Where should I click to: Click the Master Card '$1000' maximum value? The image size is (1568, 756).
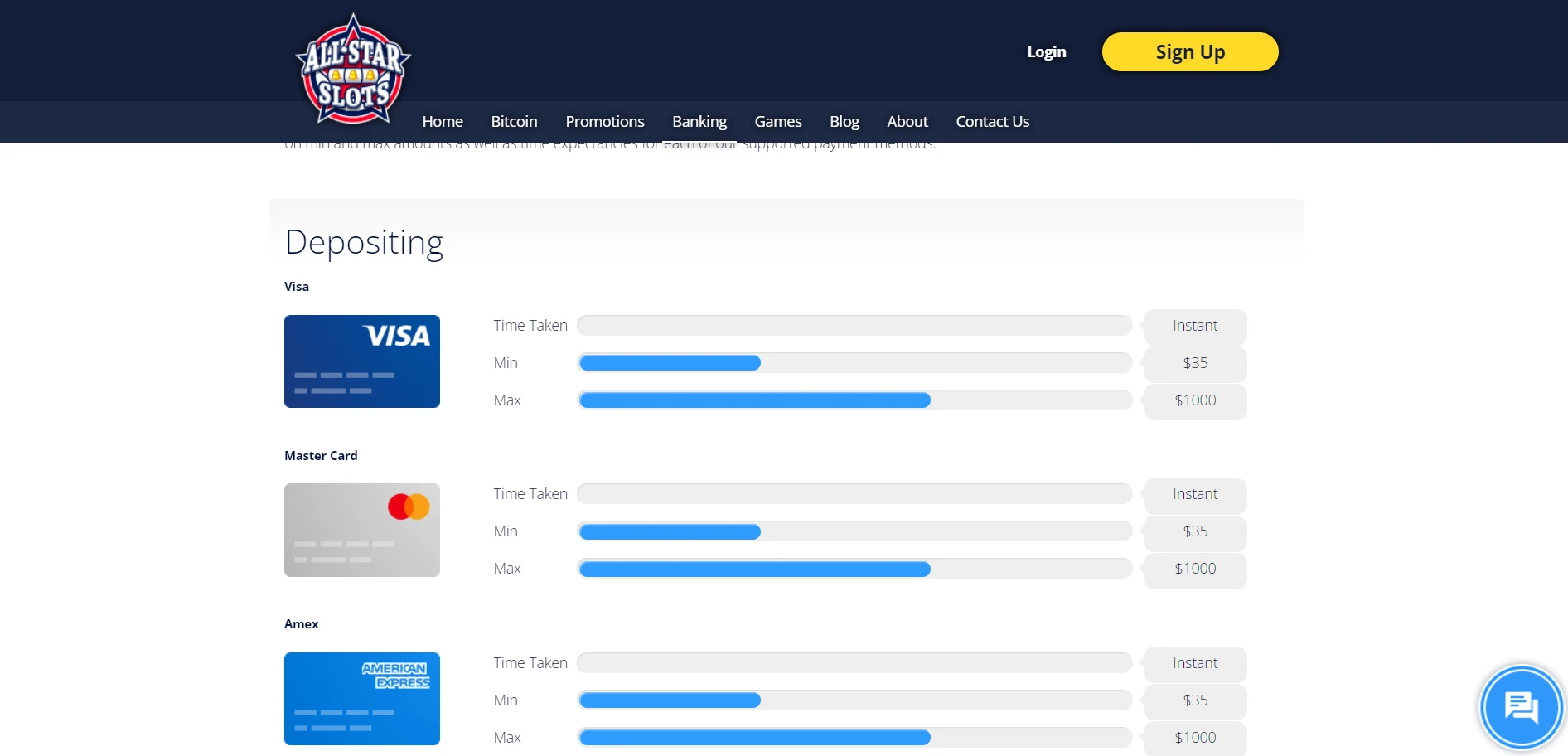1195,569
